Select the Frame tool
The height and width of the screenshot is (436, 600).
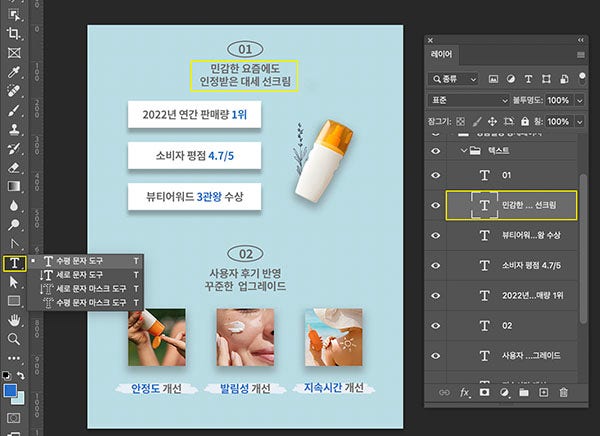point(14,53)
